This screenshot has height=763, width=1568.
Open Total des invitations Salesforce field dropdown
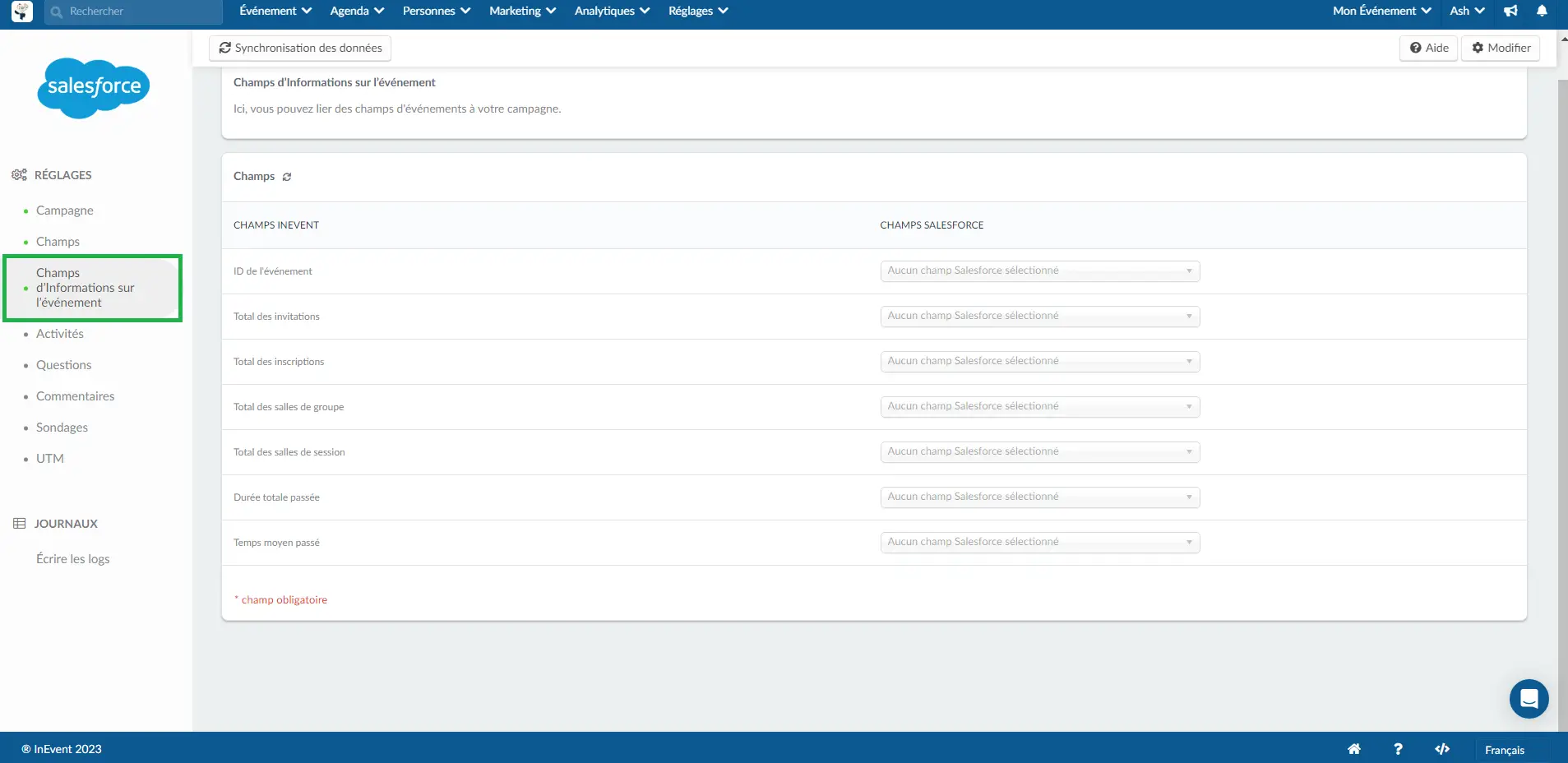tap(1040, 317)
